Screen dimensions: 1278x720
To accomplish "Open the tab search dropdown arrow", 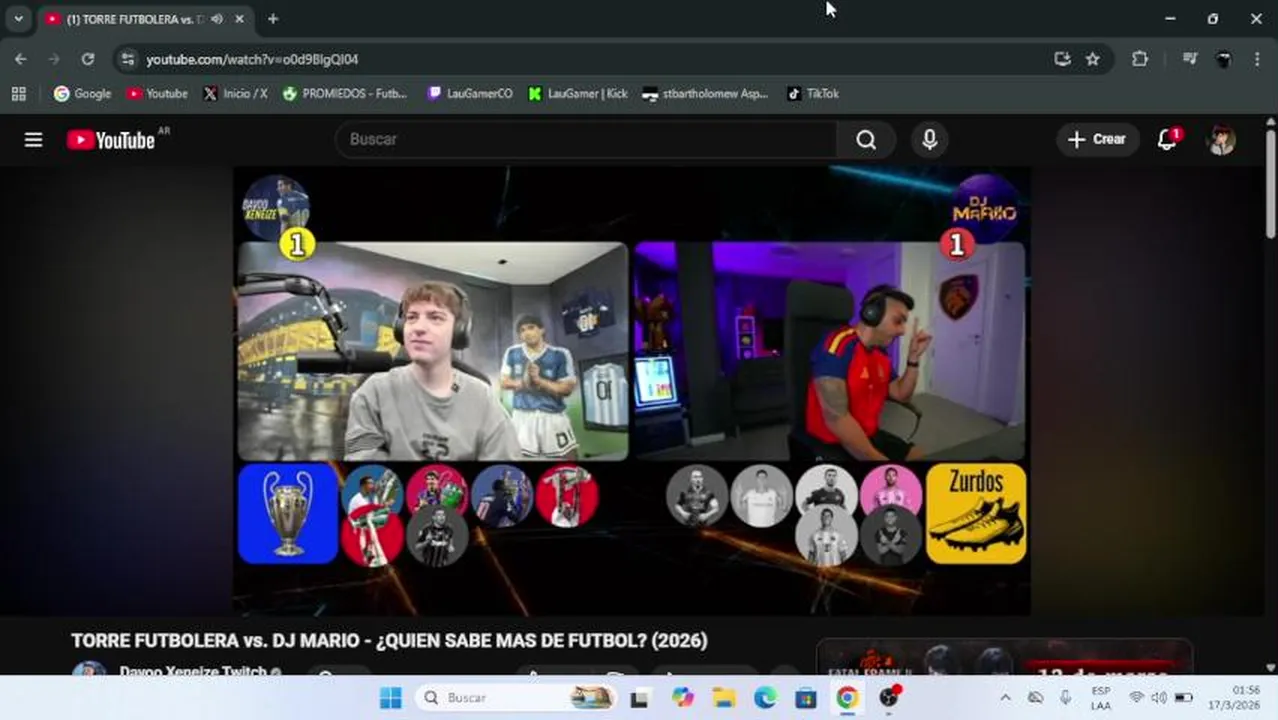I will click(18, 19).
